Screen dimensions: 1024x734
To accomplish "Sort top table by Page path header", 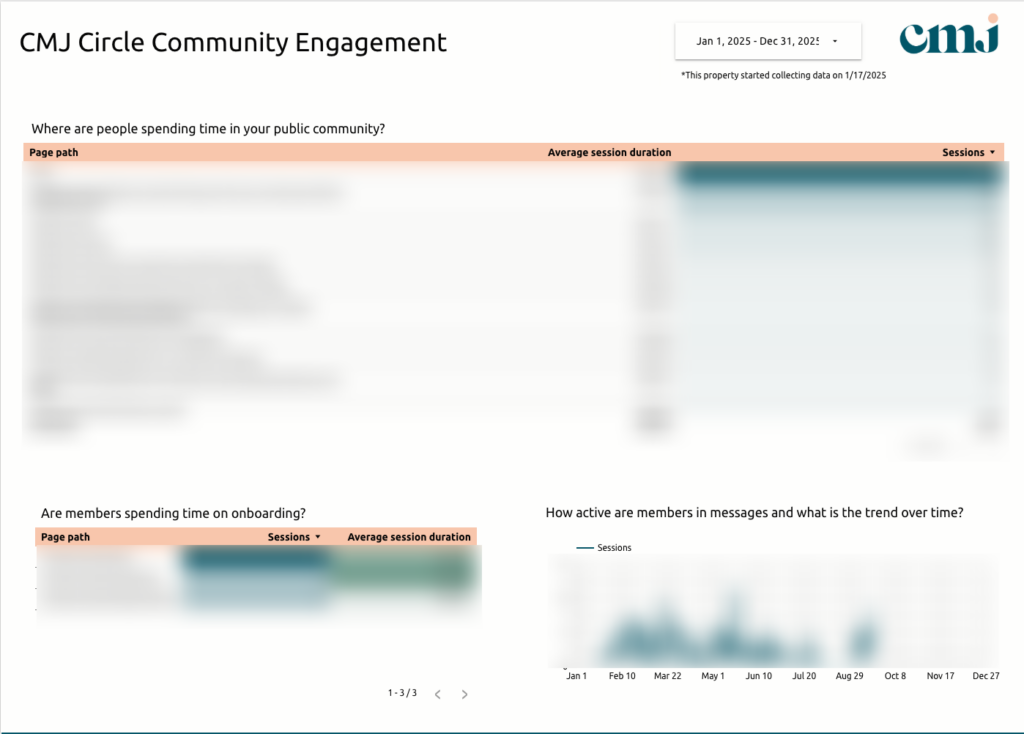I will tap(54, 152).
